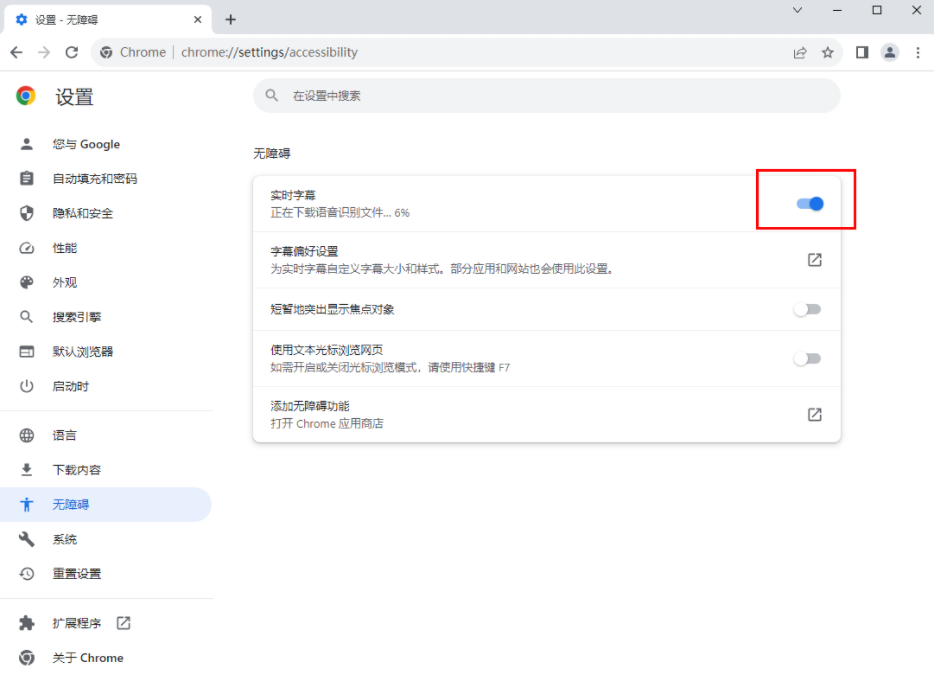Click the speedometer icon beside 性能

(26, 248)
